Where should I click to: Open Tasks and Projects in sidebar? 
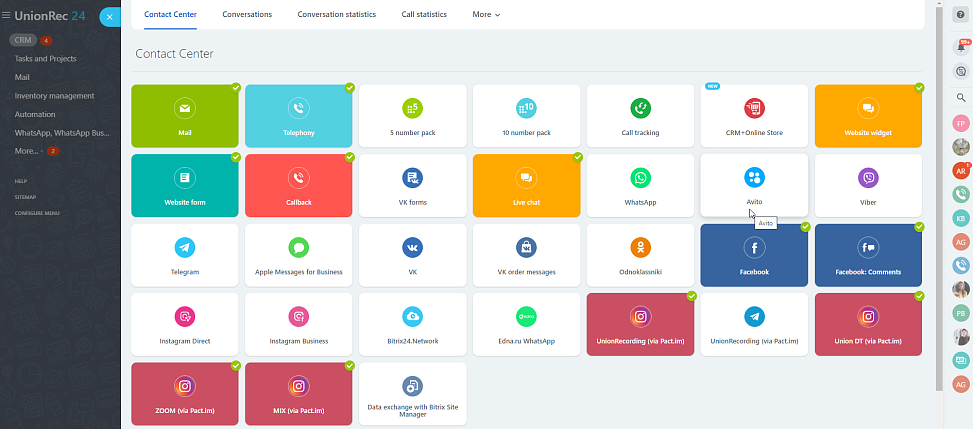45,58
